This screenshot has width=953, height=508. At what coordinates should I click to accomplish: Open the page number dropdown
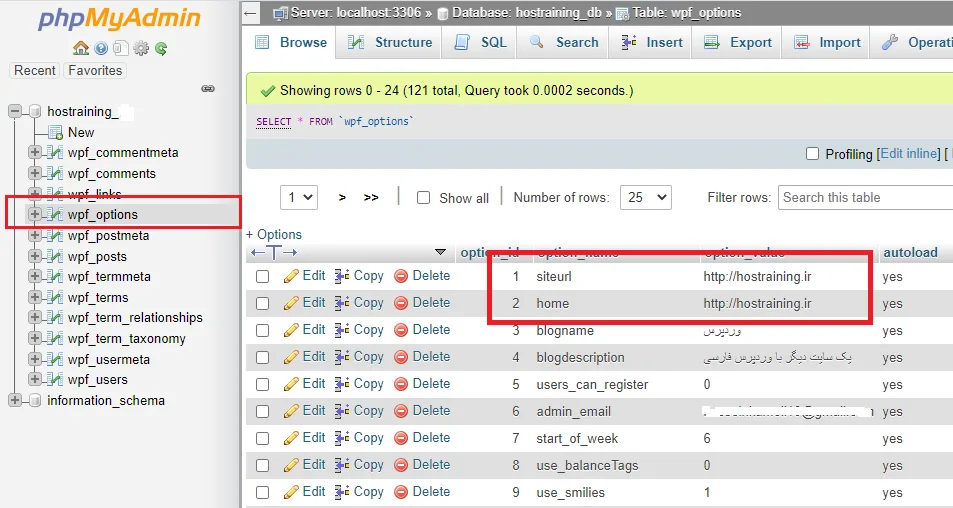point(299,197)
